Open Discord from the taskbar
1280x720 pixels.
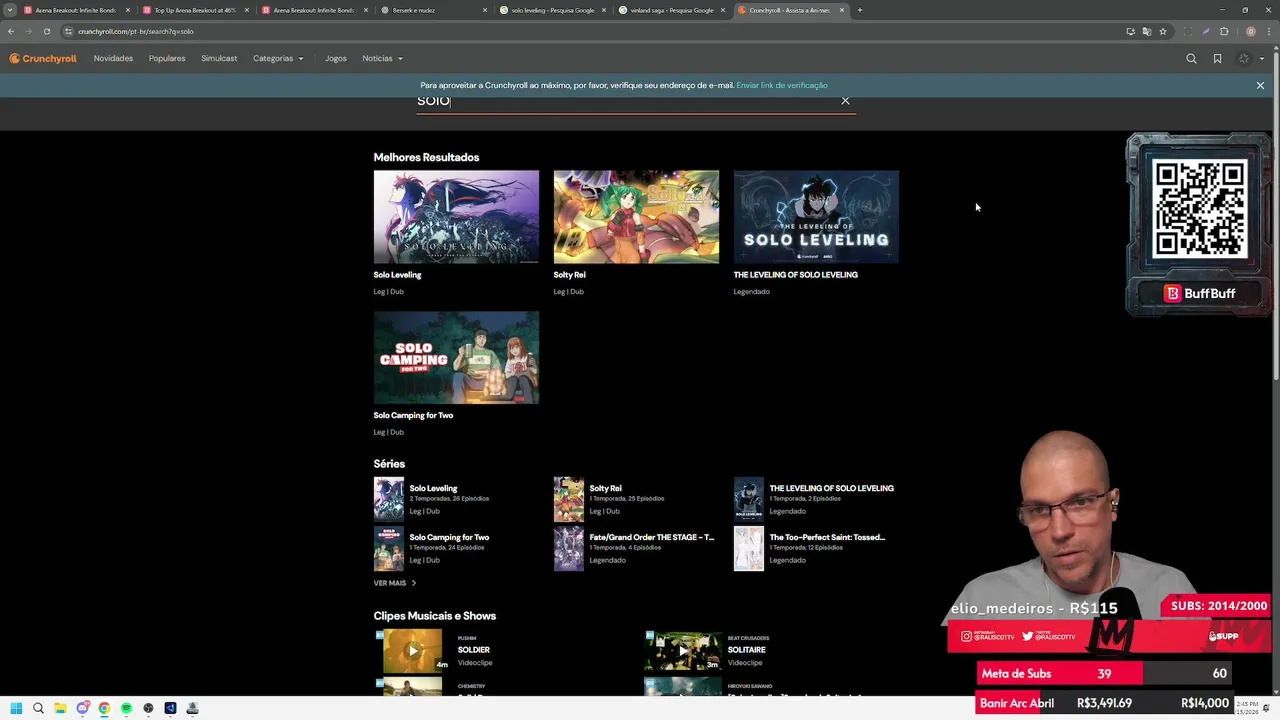[82, 708]
